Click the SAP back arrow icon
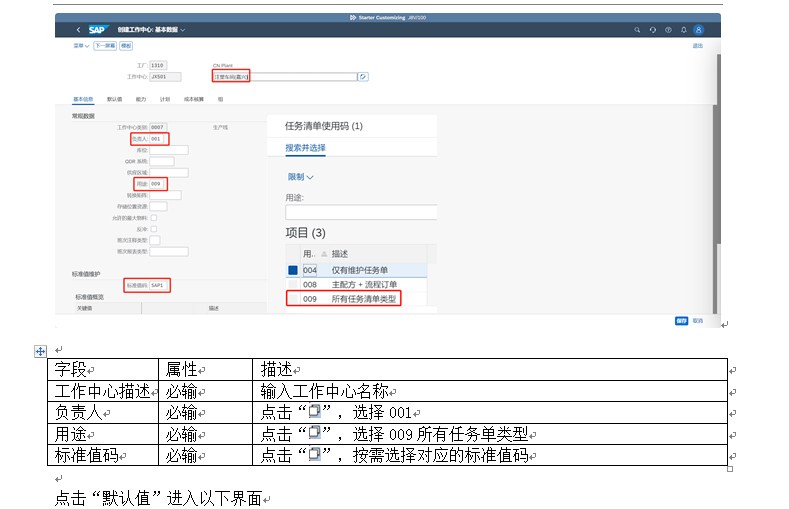The image size is (789, 509). pos(78,30)
